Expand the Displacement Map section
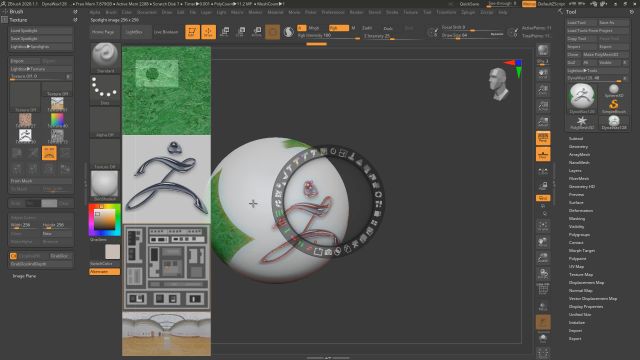This screenshot has height=360, width=640. coord(586,282)
